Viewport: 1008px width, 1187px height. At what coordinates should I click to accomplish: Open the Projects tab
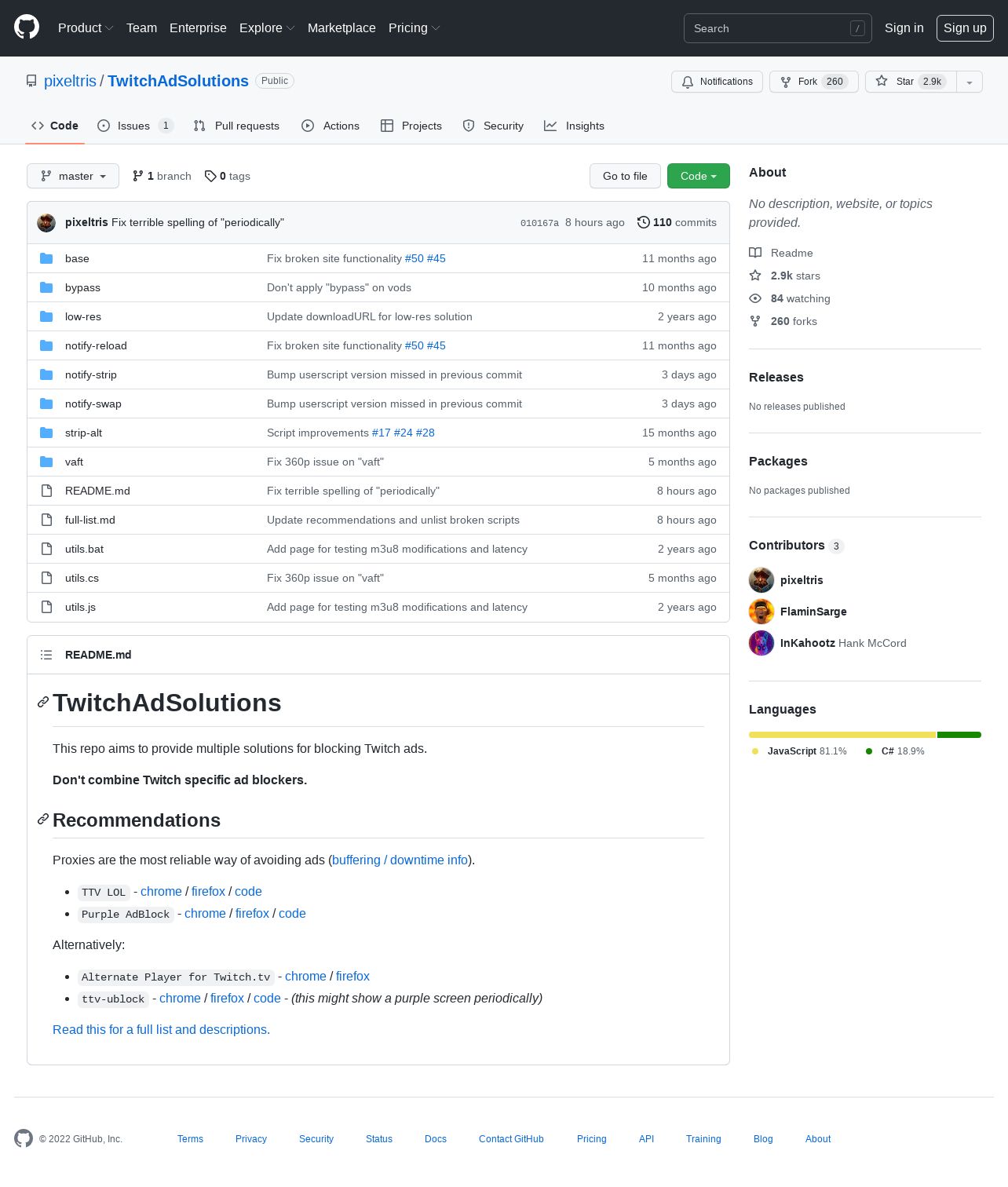tap(411, 126)
